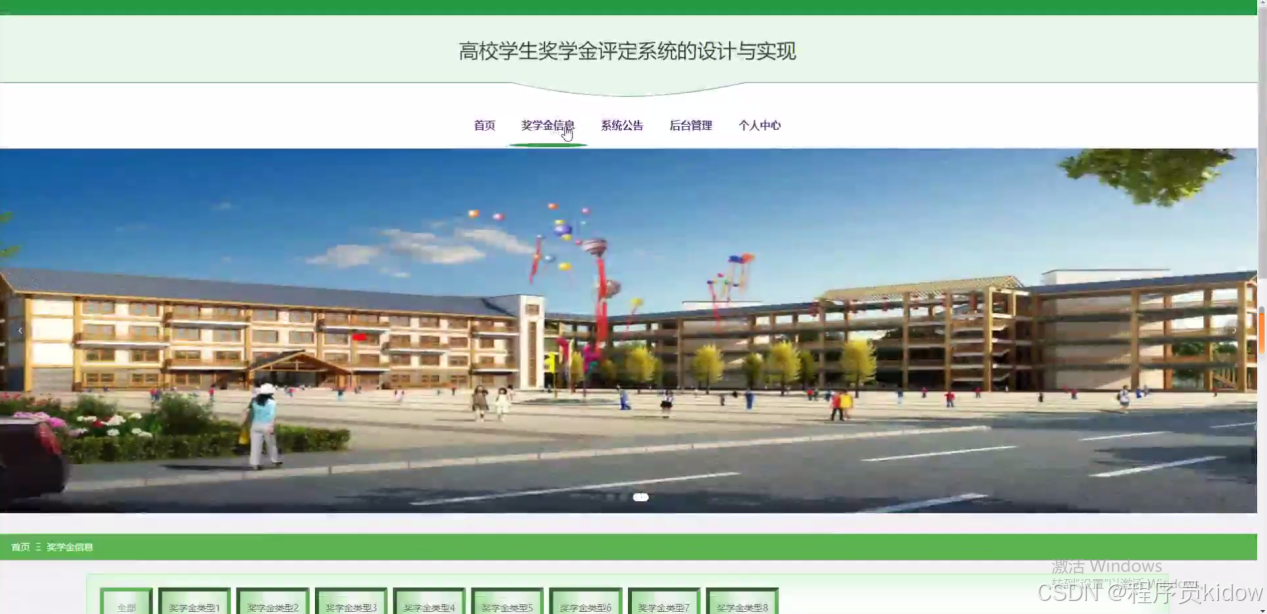Select the 奖学金类型8 filter button
This screenshot has width=1267, height=614.
[x=741, y=603]
